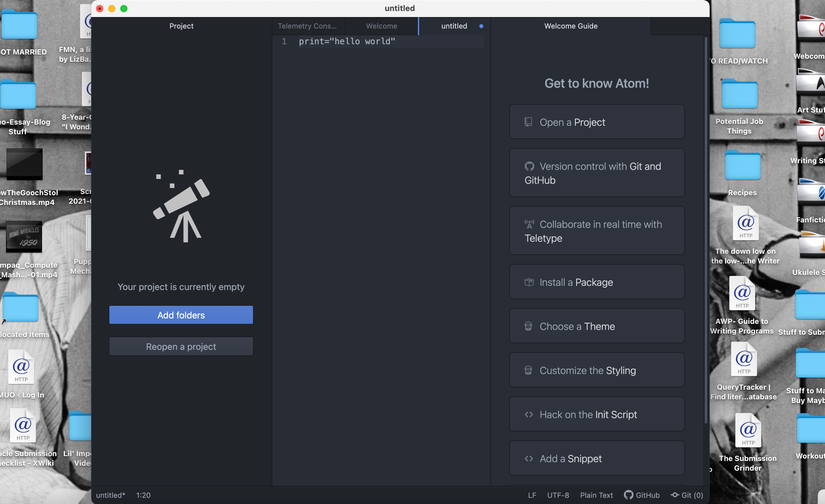
Task: Click the Add folders button
Action: click(181, 315)
